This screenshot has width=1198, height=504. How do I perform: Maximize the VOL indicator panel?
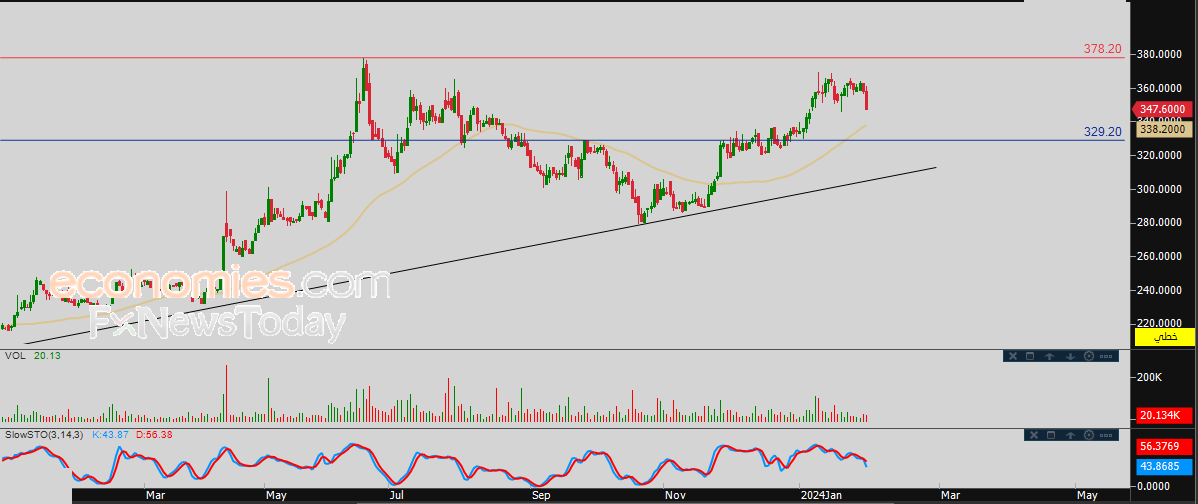tap(1030, 356)
